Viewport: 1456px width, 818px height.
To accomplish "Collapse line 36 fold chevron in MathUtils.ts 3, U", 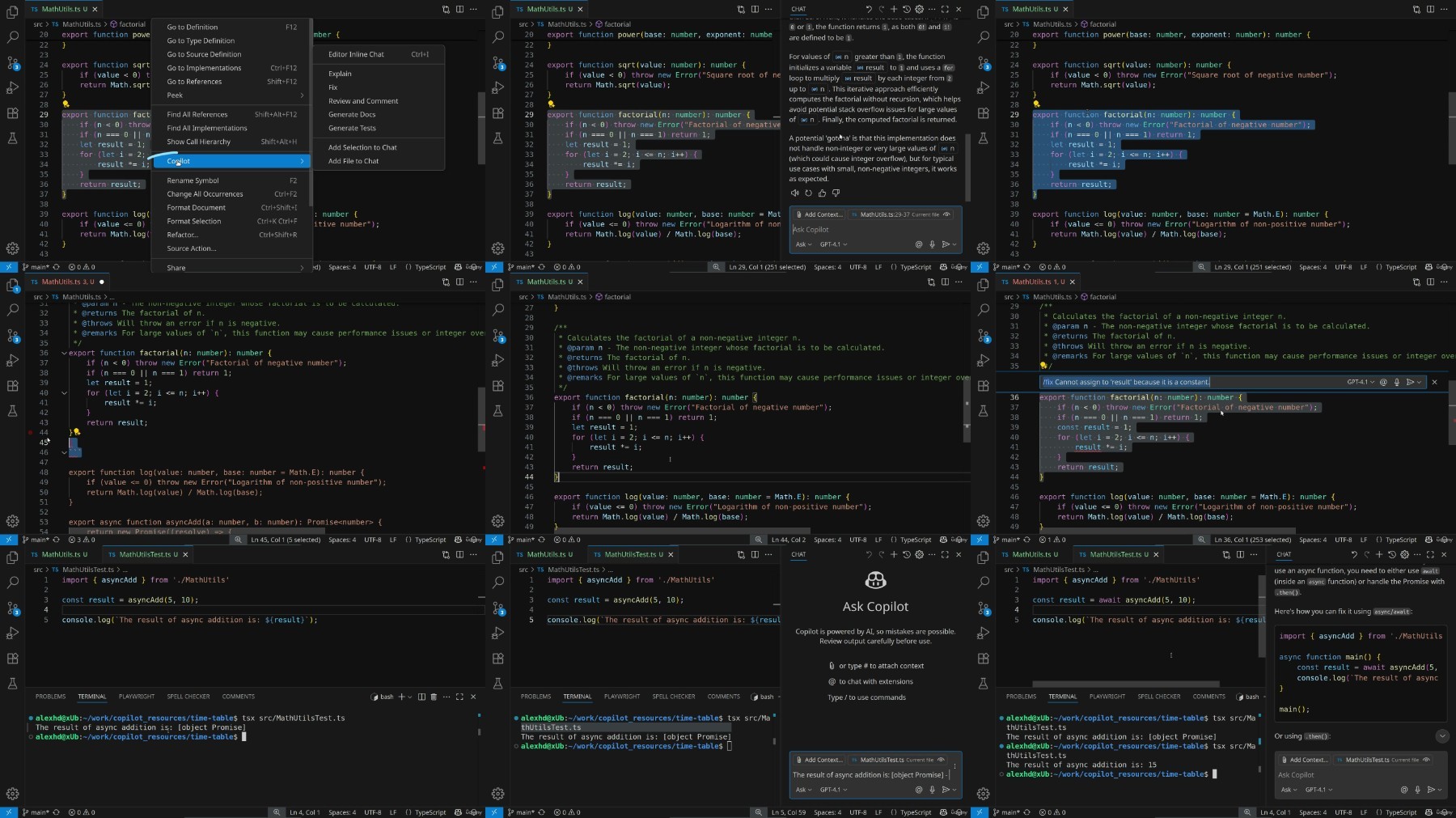I will click(64, 354).
